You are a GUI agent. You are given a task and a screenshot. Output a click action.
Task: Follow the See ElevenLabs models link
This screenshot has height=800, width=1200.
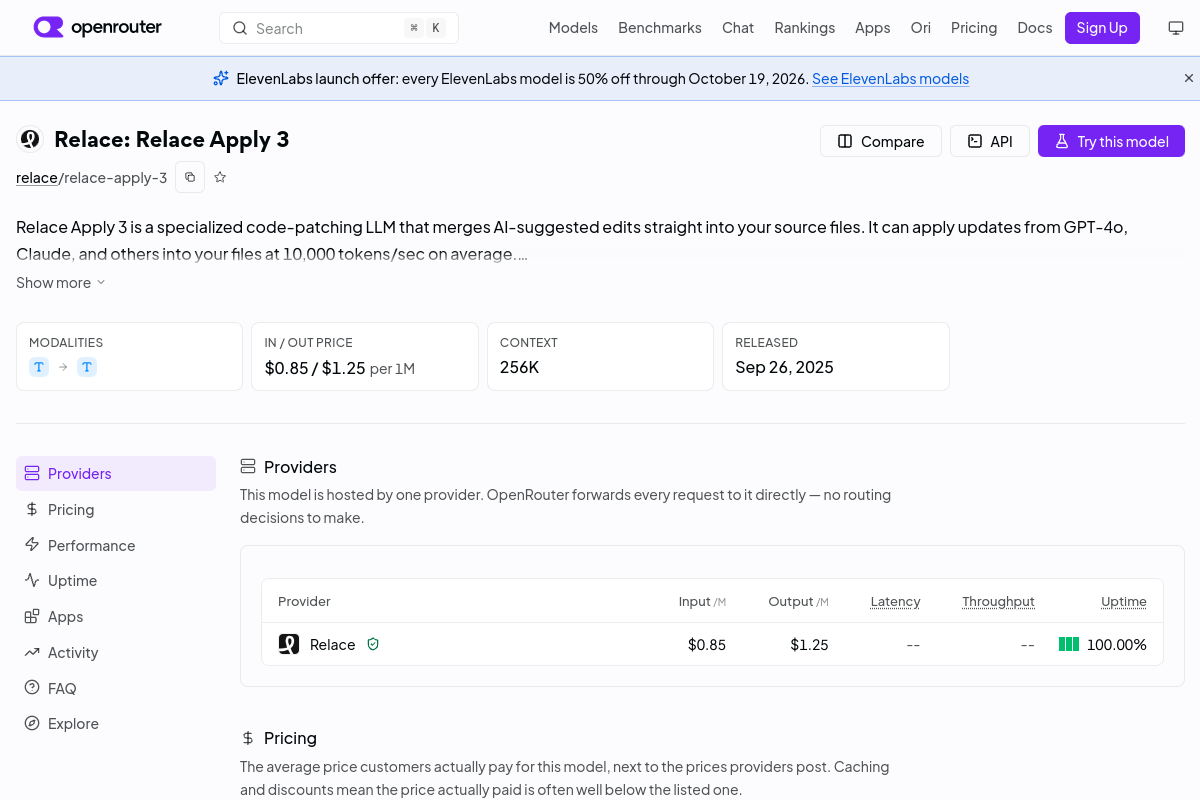pos(890,78)
